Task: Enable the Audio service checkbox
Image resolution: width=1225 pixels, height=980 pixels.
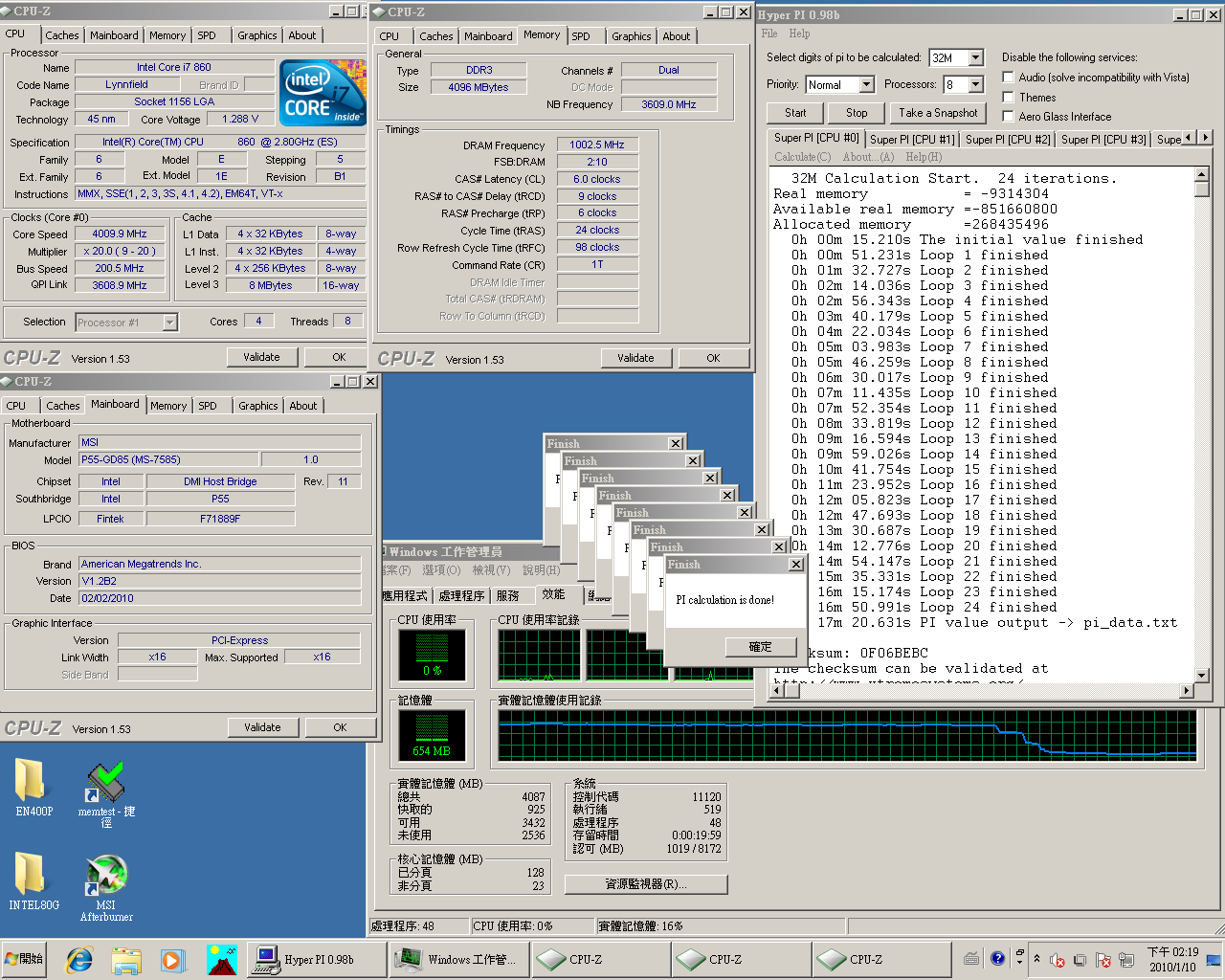Action: point(1008,77)
